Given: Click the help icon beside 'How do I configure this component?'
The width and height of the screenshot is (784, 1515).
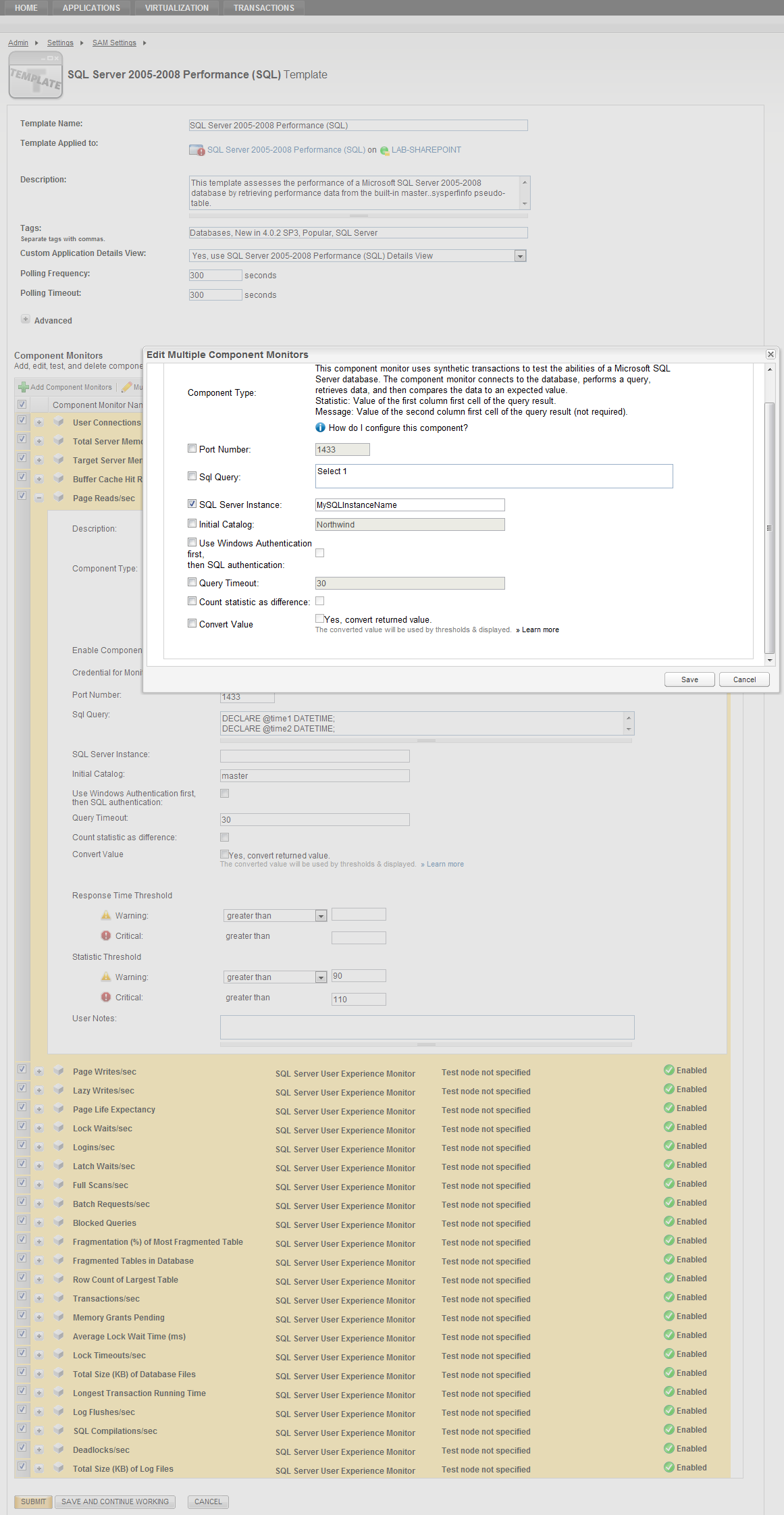Looking at the screenshot, I should coord(321,428).
